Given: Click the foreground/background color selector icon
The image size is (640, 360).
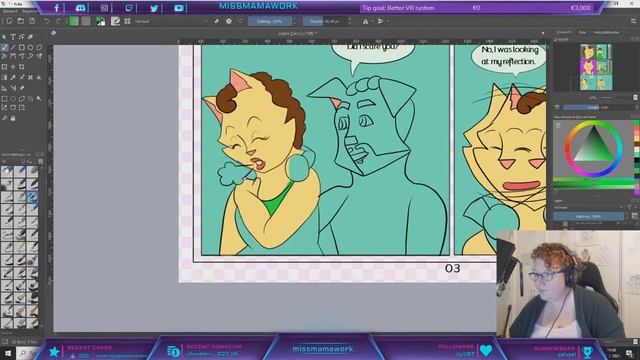Looking at the screenshot, I should 100,21.
